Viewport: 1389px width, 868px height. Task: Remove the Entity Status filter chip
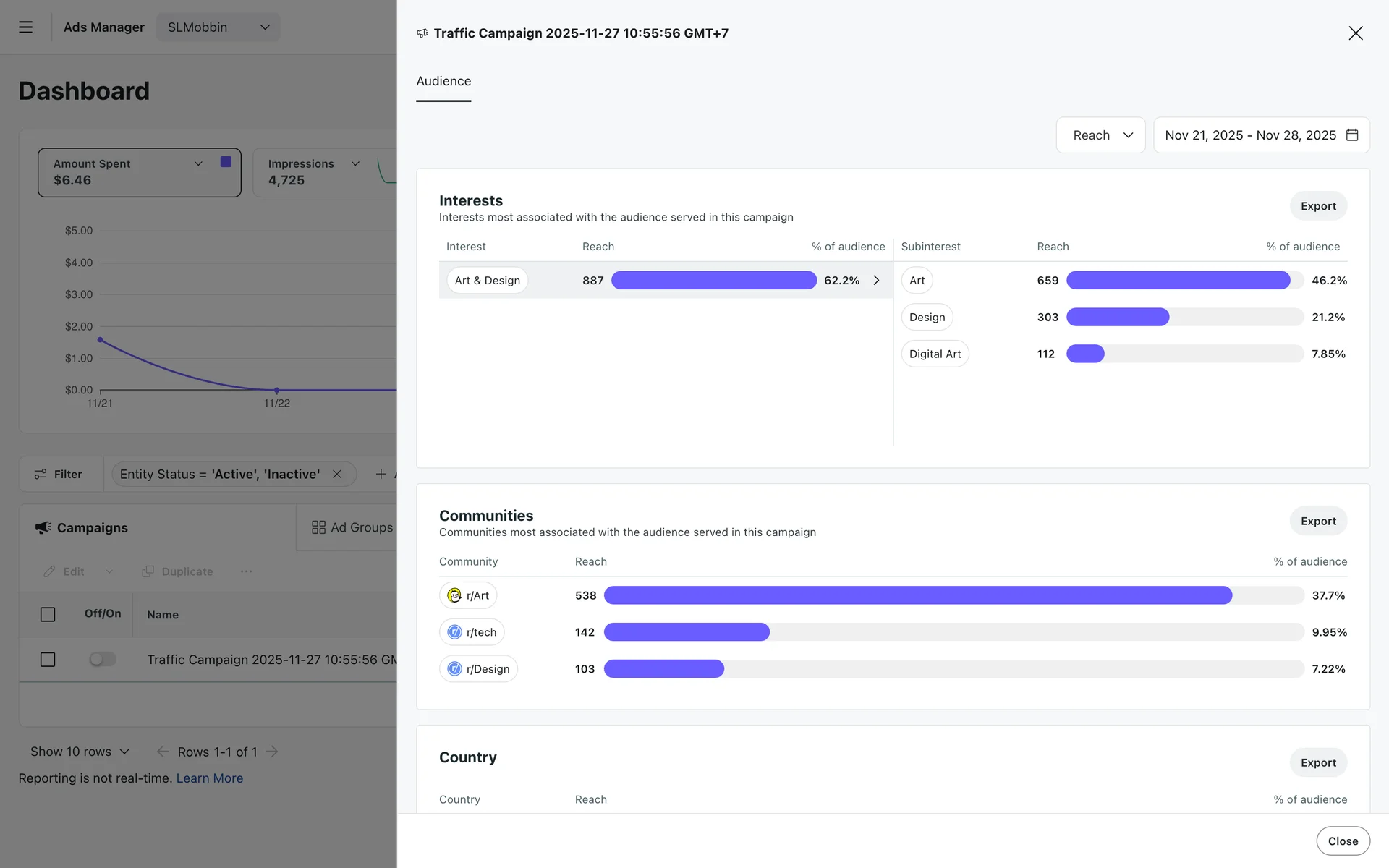click(336, 474)
